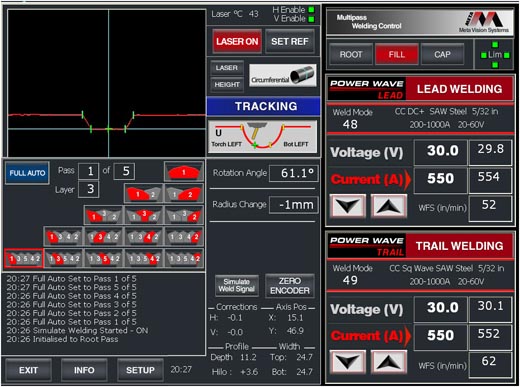Click the V Enable green indicator
This screenshot has height=387, width=520.
pos(311,19)
